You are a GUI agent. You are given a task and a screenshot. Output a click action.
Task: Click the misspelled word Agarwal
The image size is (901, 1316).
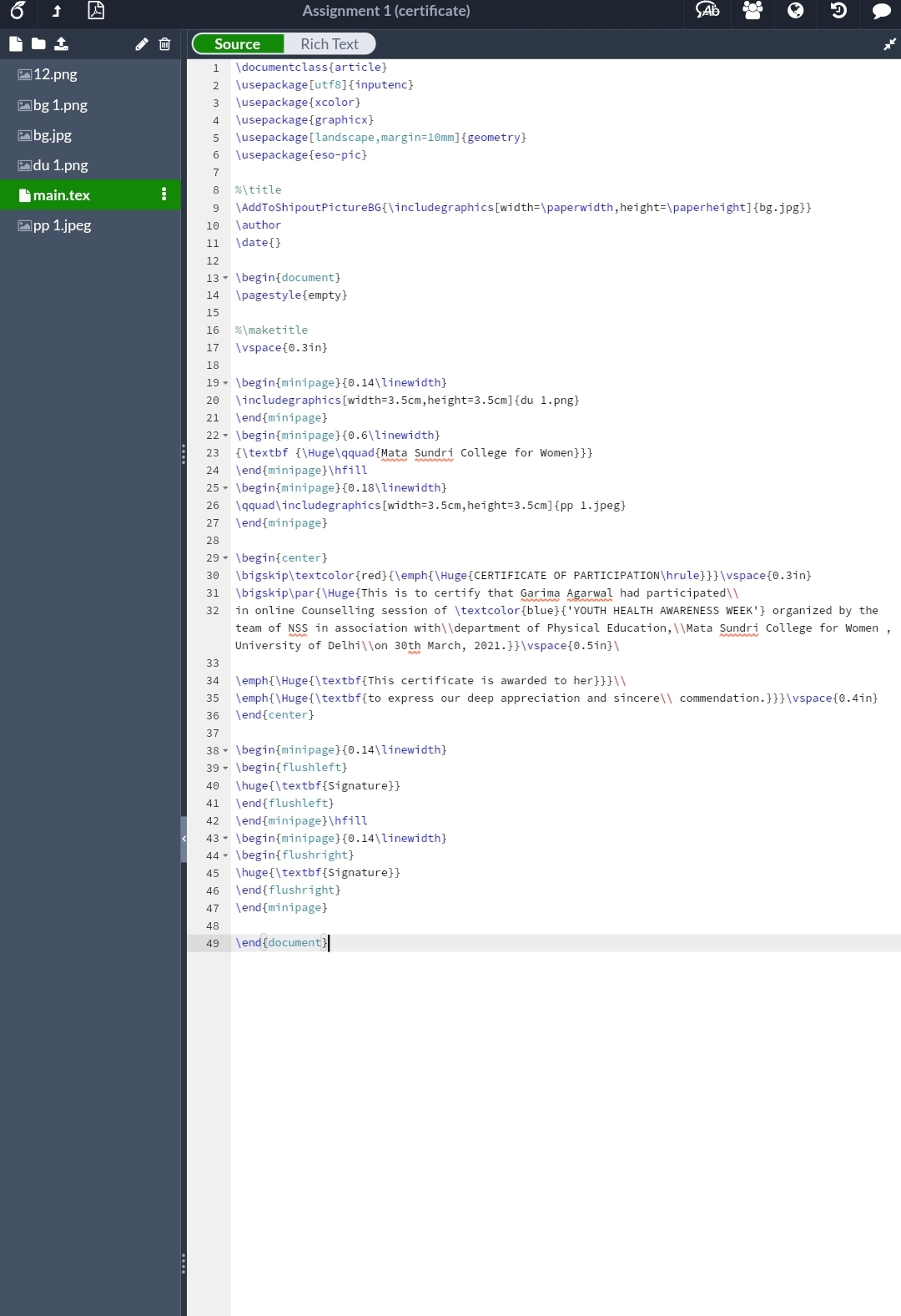pyautogui.click(x=590, y=593)
